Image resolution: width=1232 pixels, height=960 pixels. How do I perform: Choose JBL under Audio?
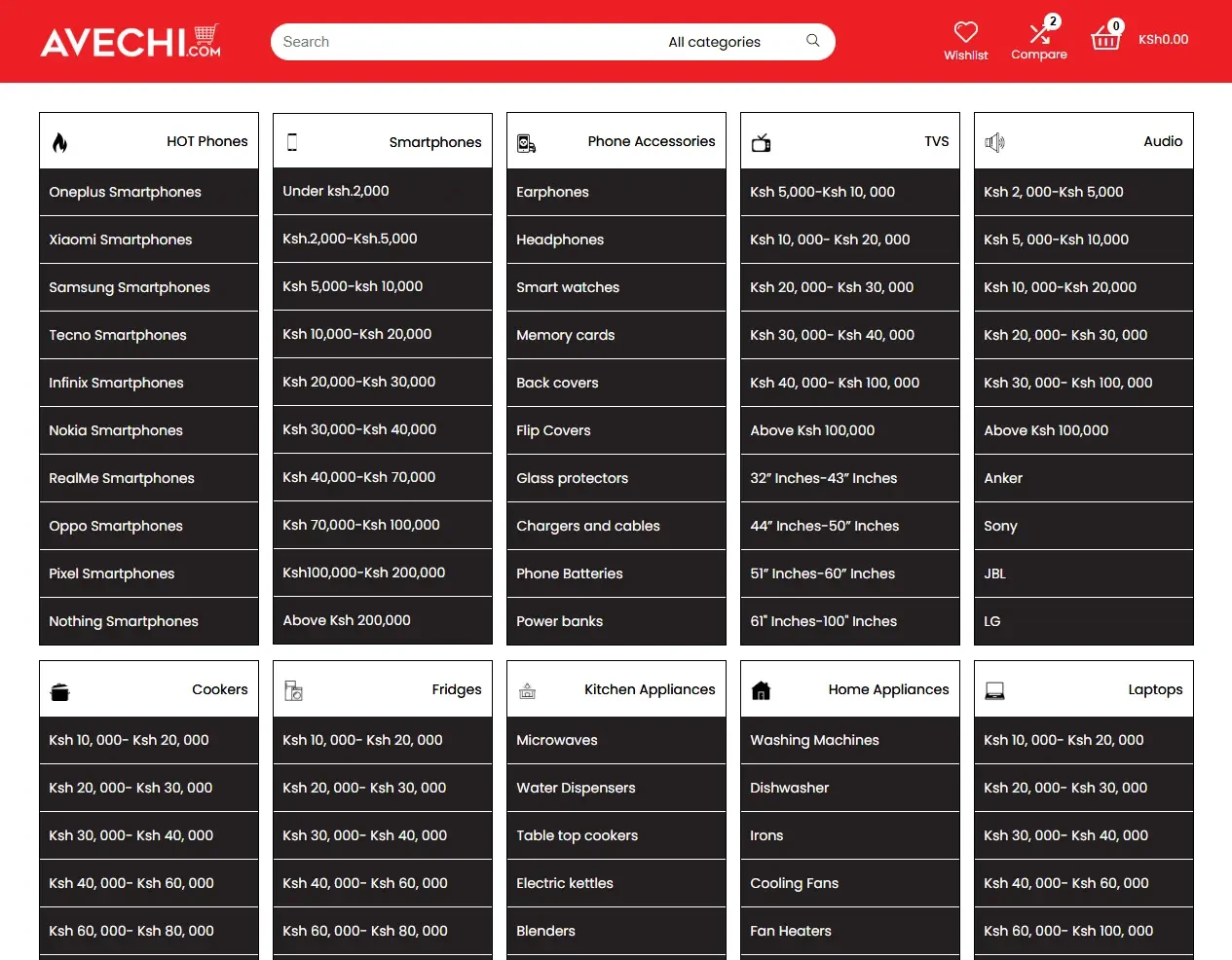click(x=994, y=573)
